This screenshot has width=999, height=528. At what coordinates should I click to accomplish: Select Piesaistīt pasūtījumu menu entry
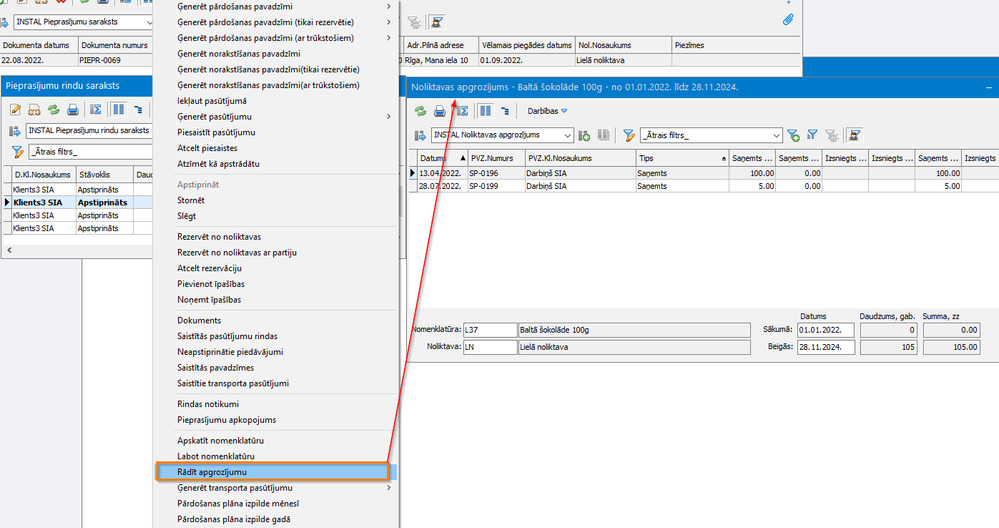(x=216, y=132)
